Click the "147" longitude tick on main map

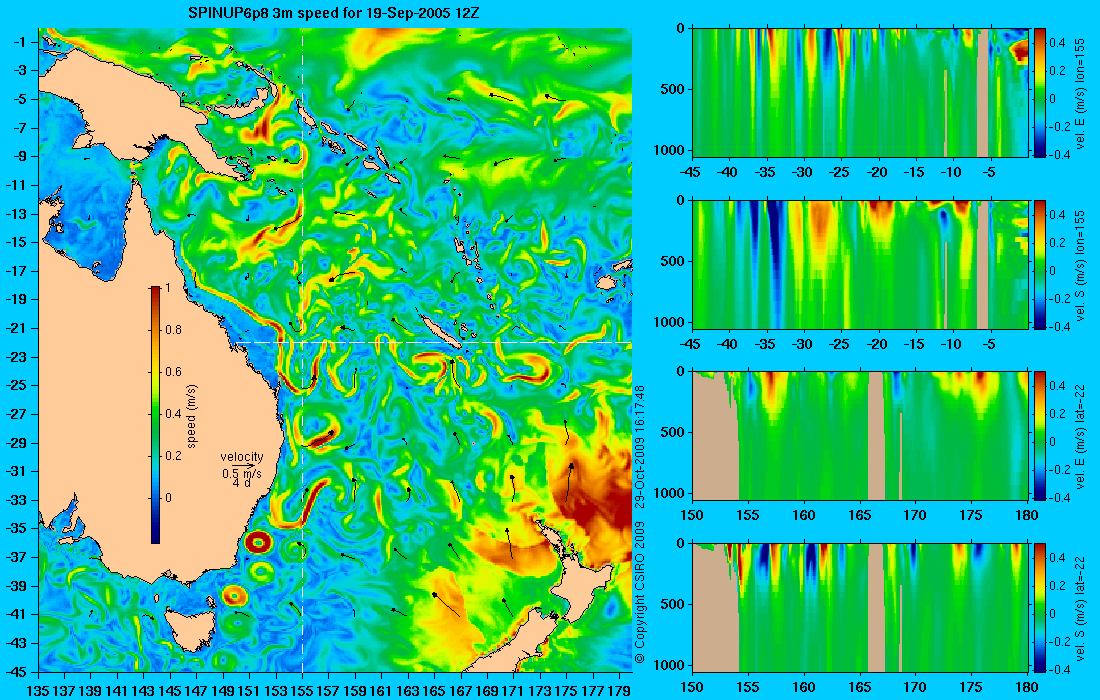196,690
